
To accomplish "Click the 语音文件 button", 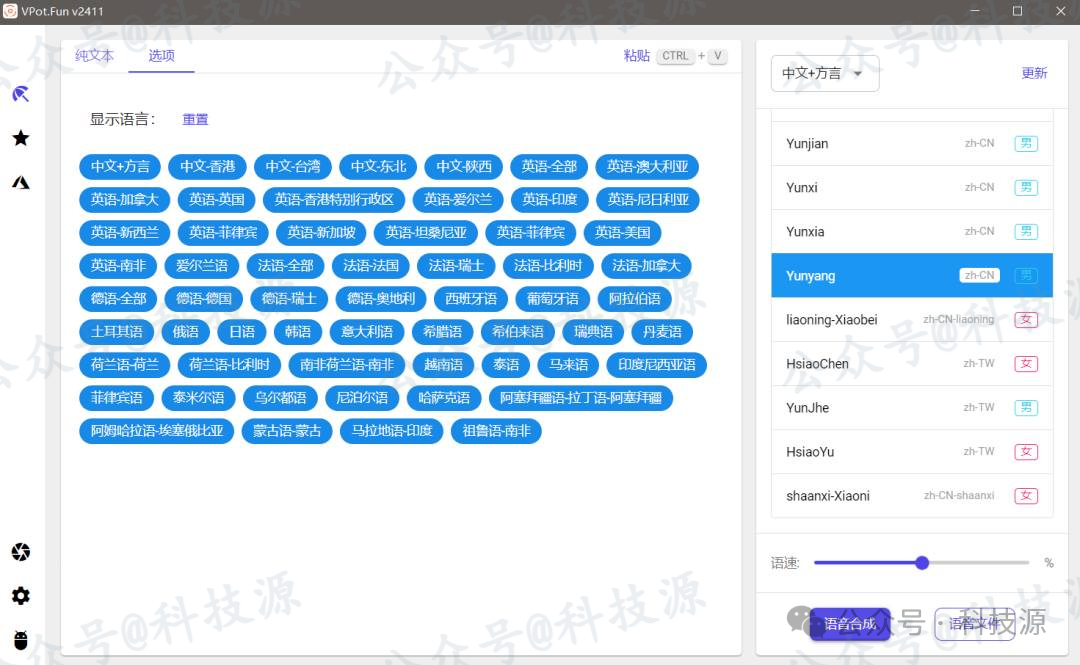I will click(x=974, y=624).
